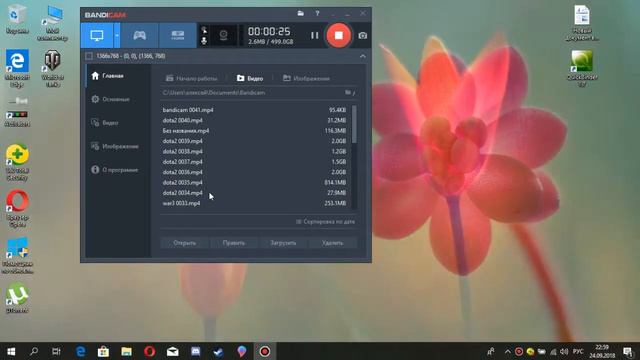Open Сортировка по дате sort option
640x360 pixels.
(325, 222)
